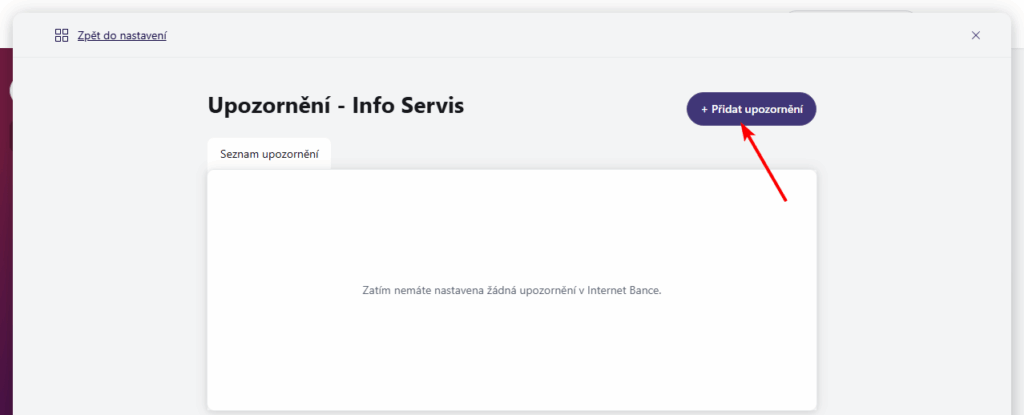Image resolution: width=1024 pixels, height=415 pixels.
Task: Click the partial grey circle at left edge
Action: coord(13,90)
